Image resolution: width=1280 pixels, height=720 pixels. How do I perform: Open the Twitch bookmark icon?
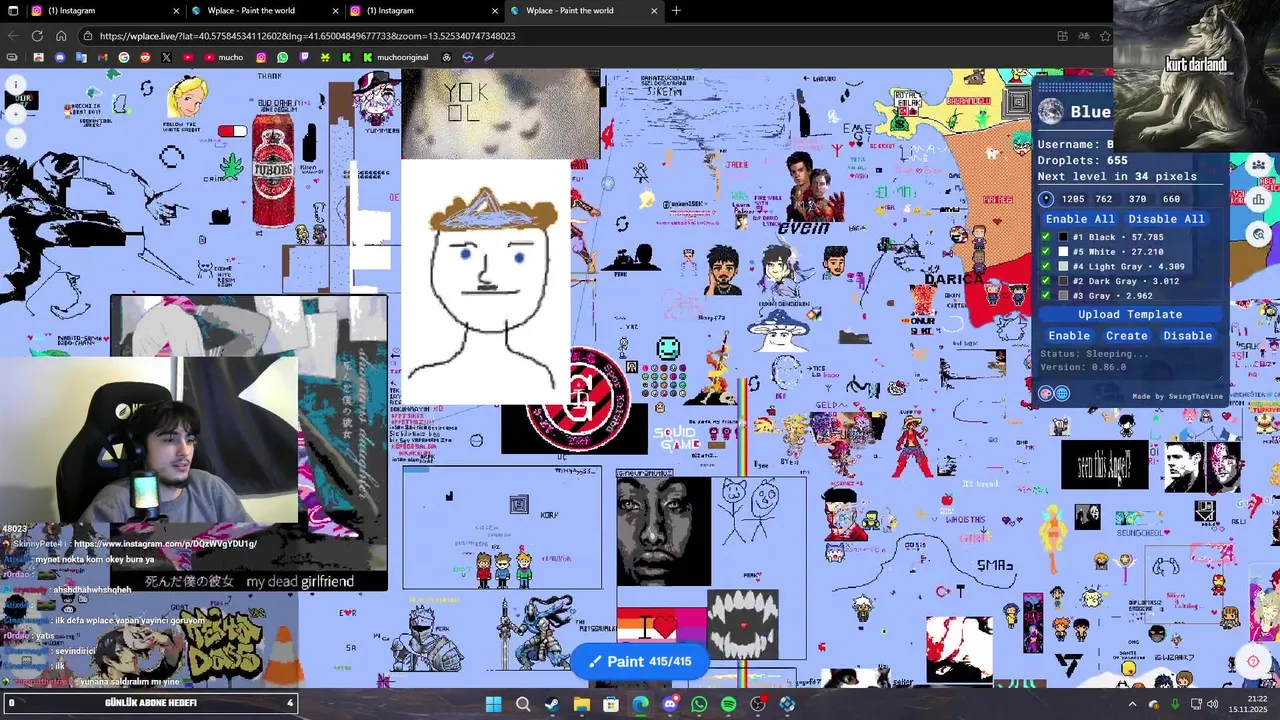304,57
